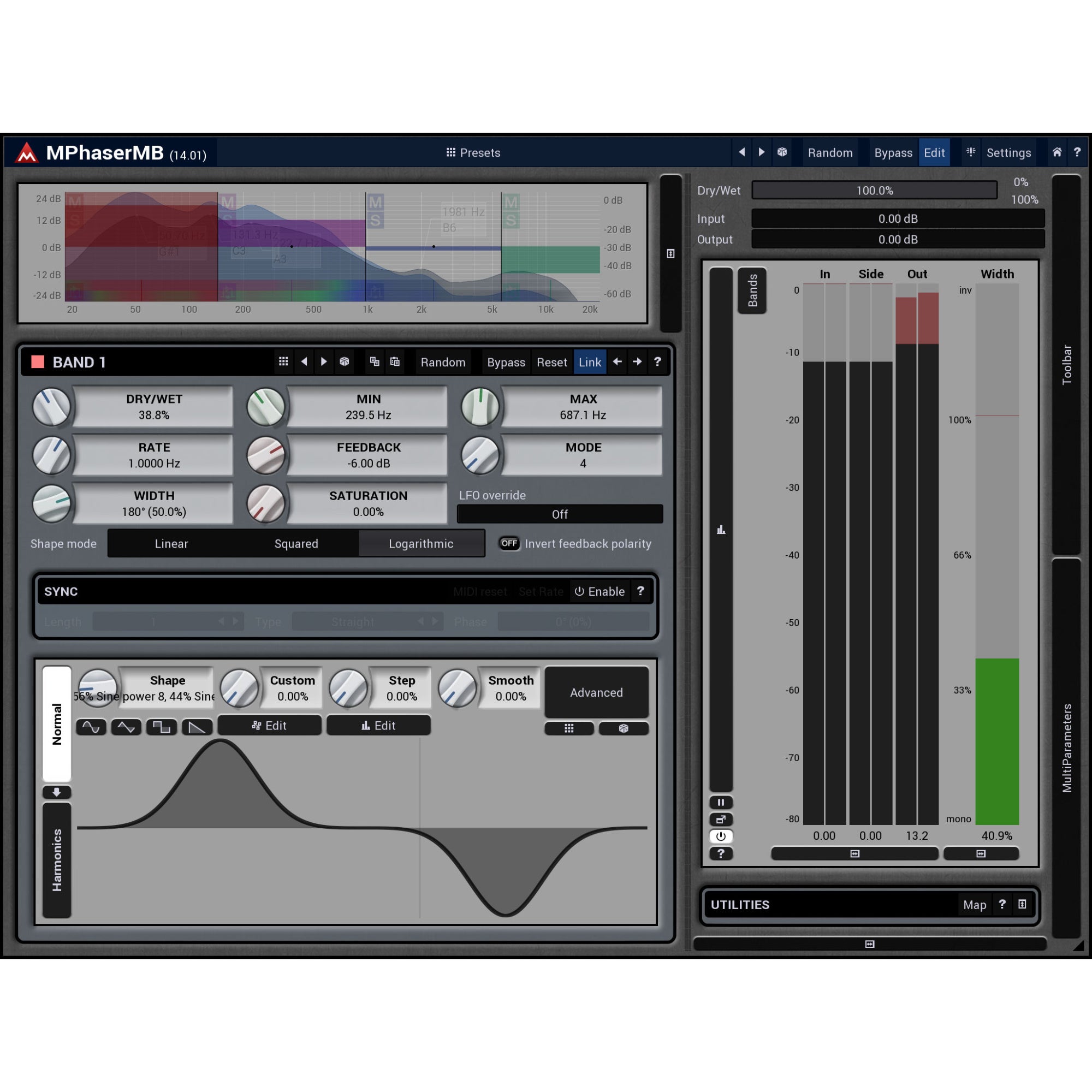The width and height of the screenshot is (1092, 1092).
Task: Open the Advanced LFO editor
Action: (596, 692)
